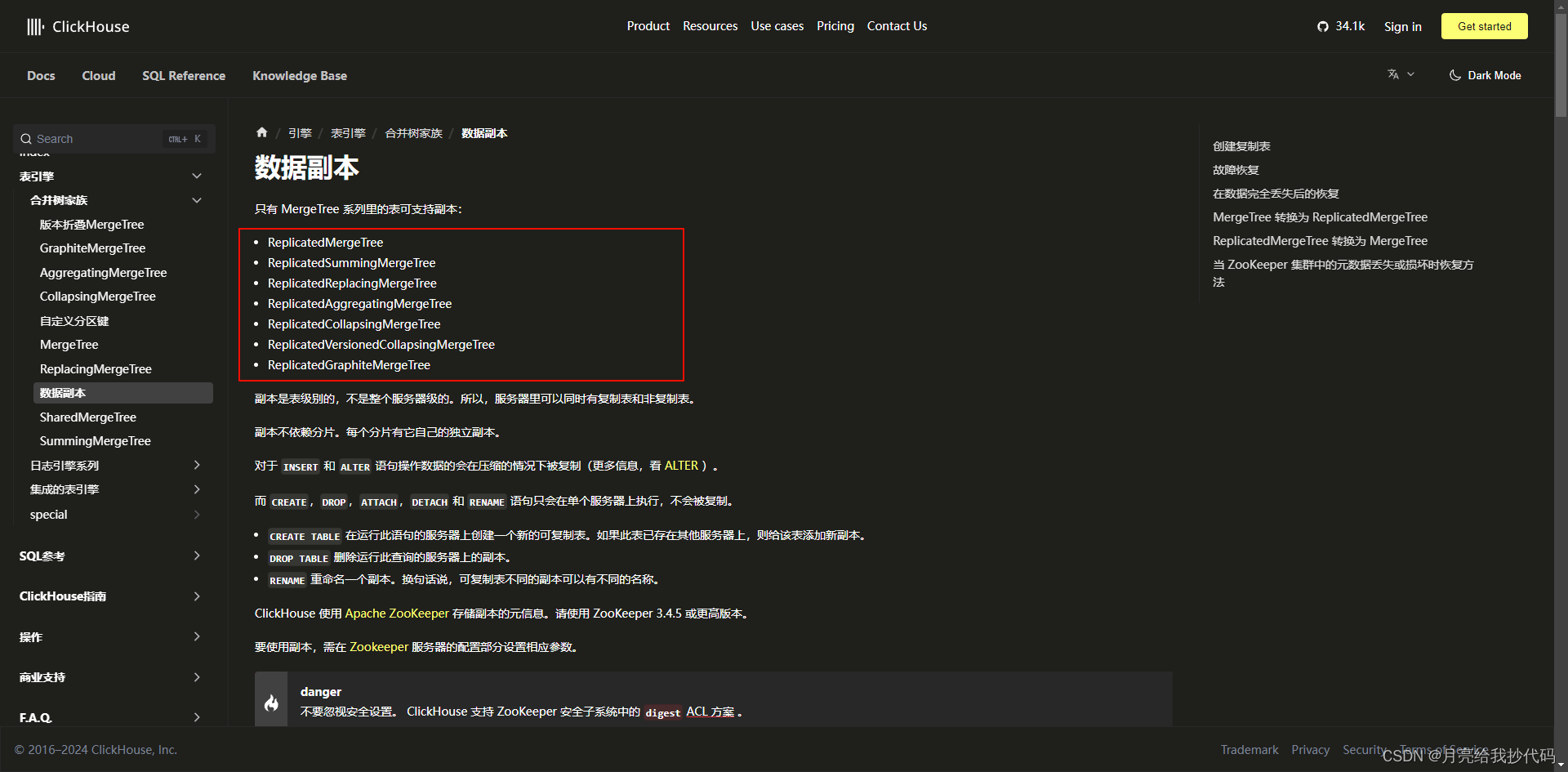This screenshot has height=772, width=1568.
Task: Open the Resources menu
Action: click(710, 26)
